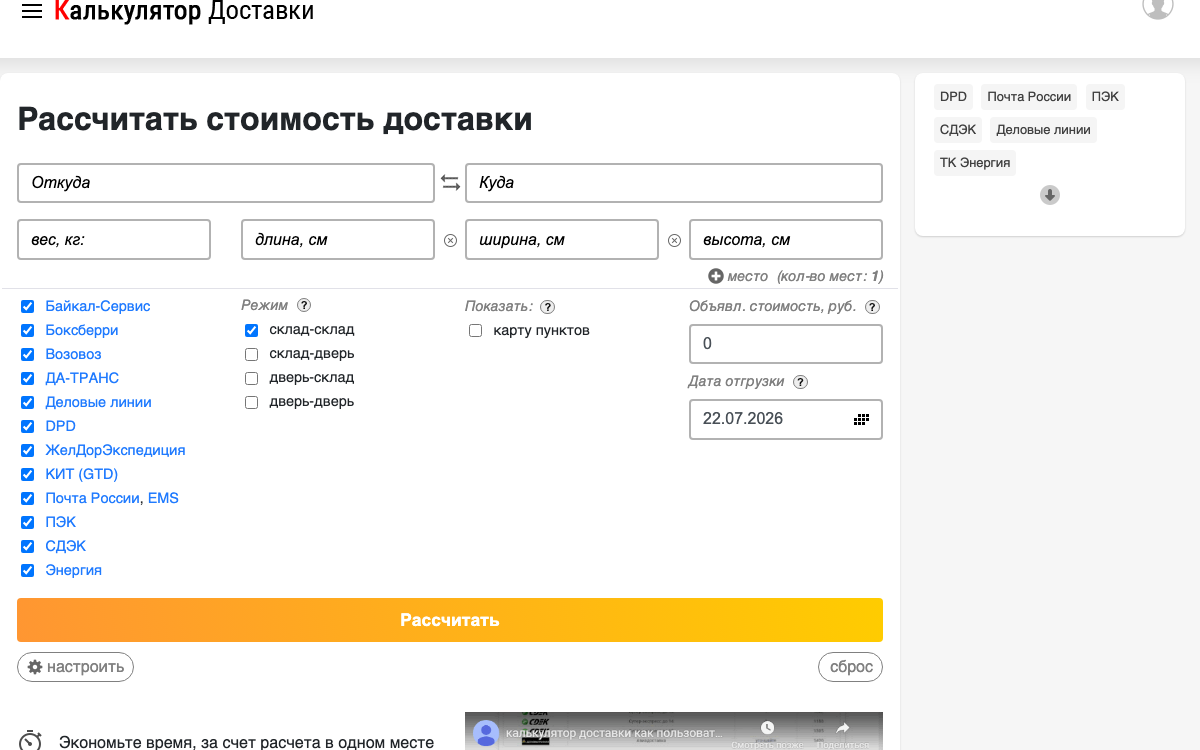Focus the Откуда origin field
Image resolution: width=1200 pixels, height=750 pixels.
point(226,183)
